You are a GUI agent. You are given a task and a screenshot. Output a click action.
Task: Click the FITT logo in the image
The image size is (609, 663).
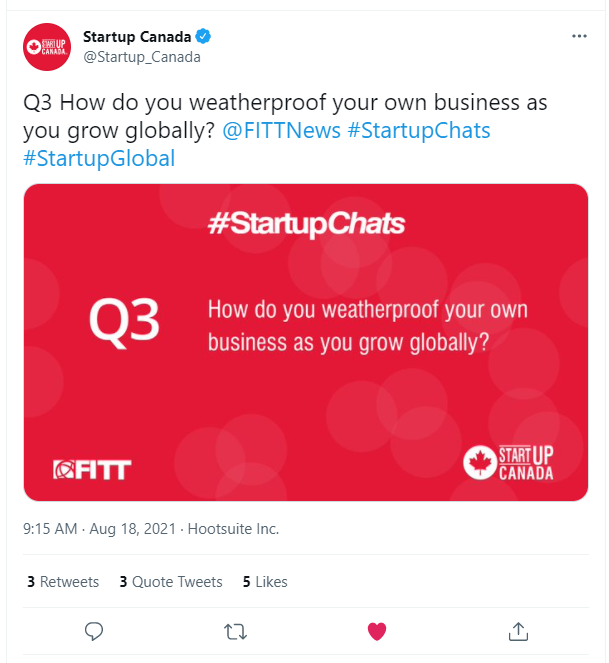pyautogui.click(x=92, y=469)
